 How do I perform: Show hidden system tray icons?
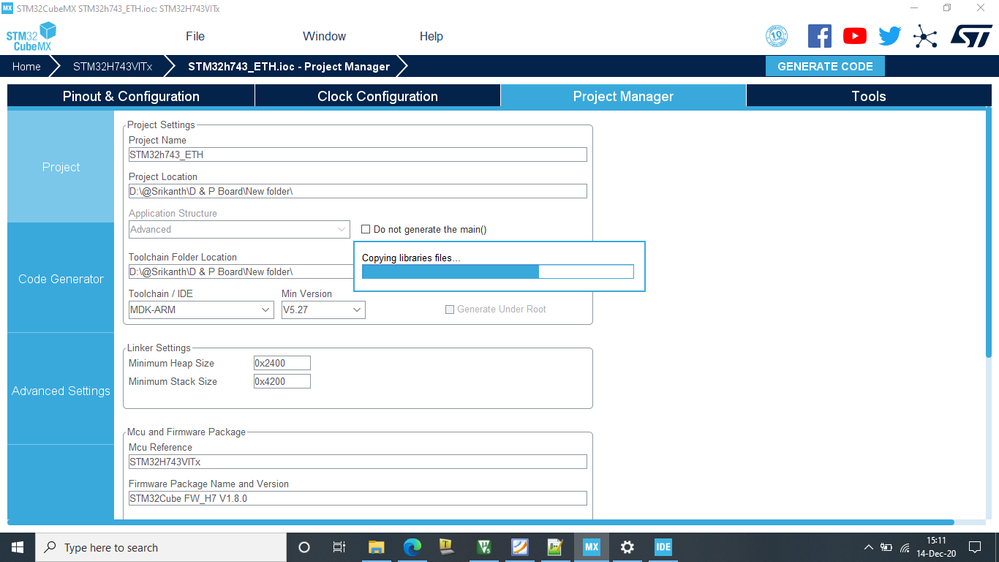tap(868, 547)
